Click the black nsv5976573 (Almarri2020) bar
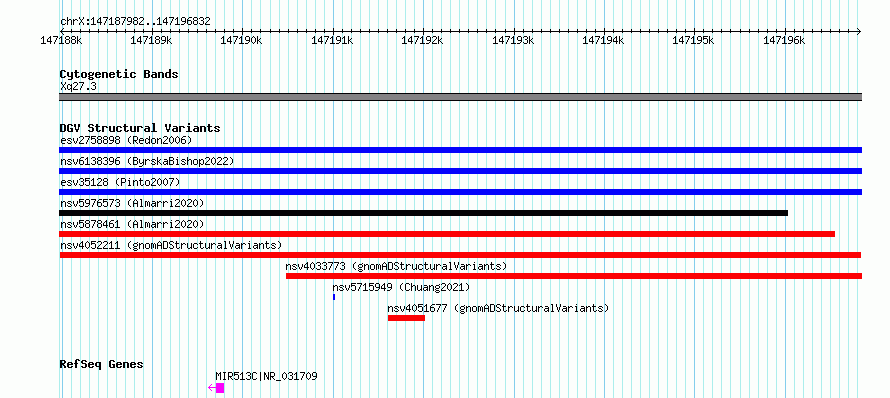 coord(423,213)
